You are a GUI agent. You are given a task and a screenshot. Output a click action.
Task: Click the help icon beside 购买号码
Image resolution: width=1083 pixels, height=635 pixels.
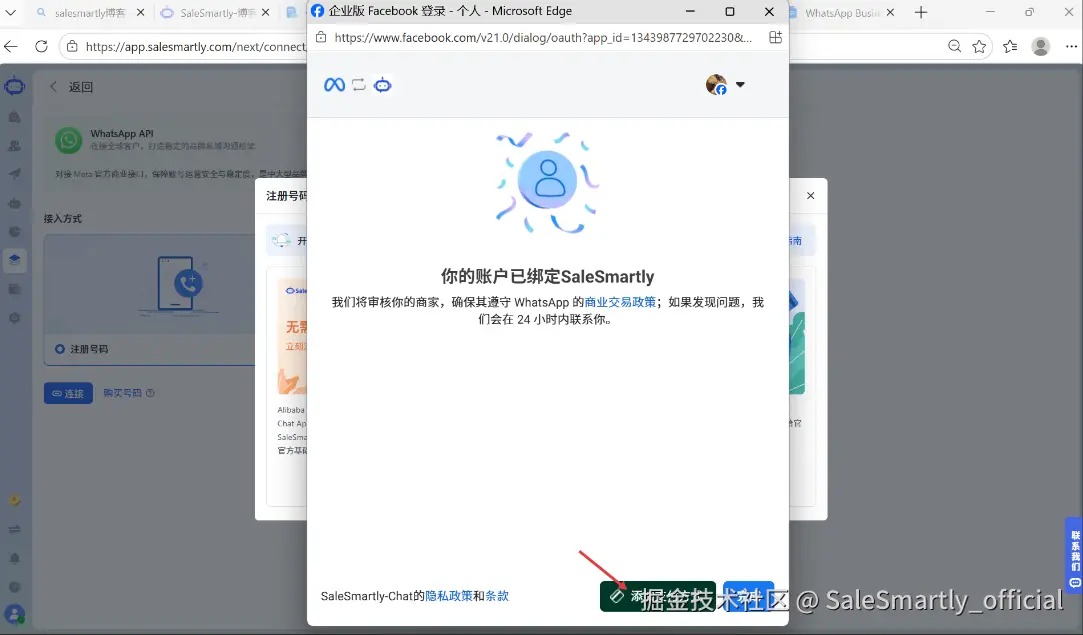pos(151,392)
